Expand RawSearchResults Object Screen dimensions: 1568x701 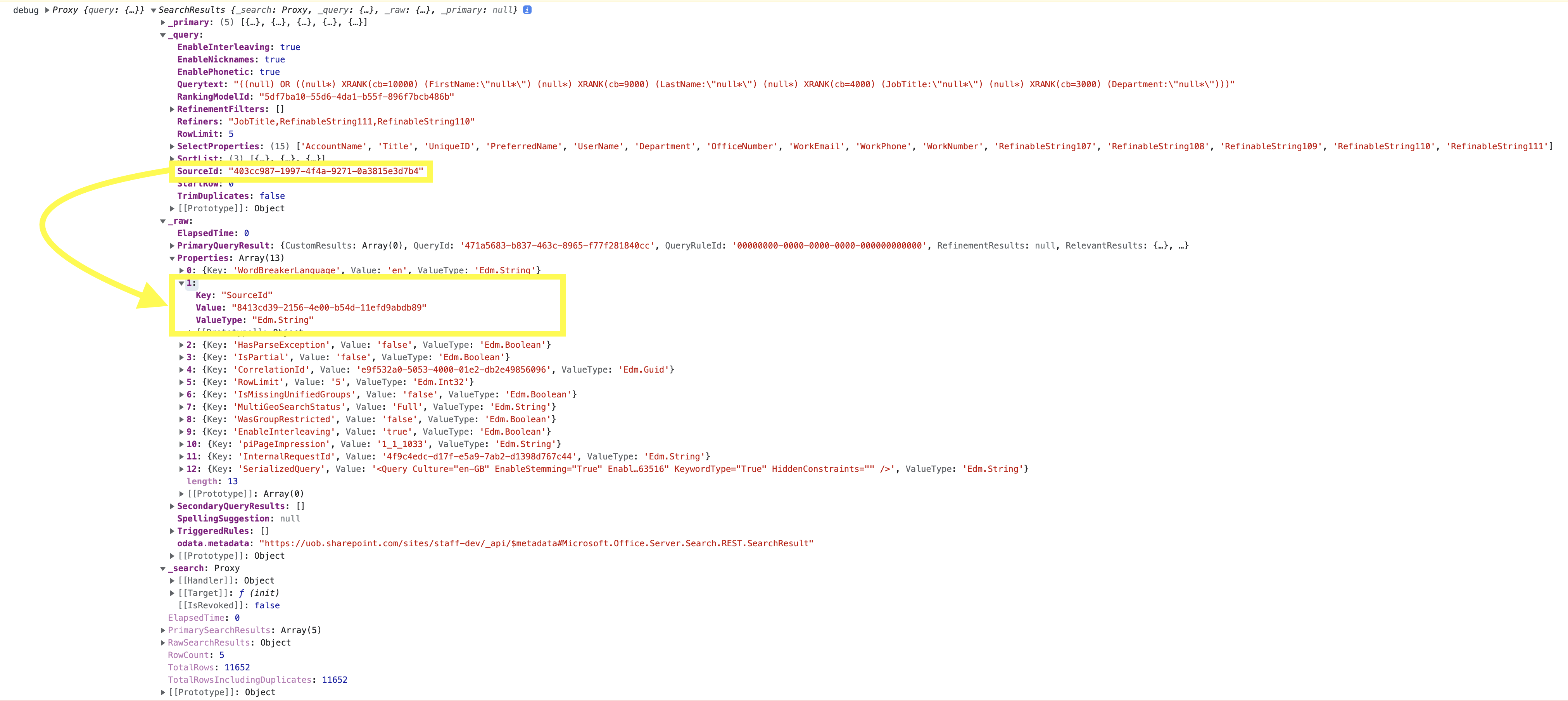(163, 643)
